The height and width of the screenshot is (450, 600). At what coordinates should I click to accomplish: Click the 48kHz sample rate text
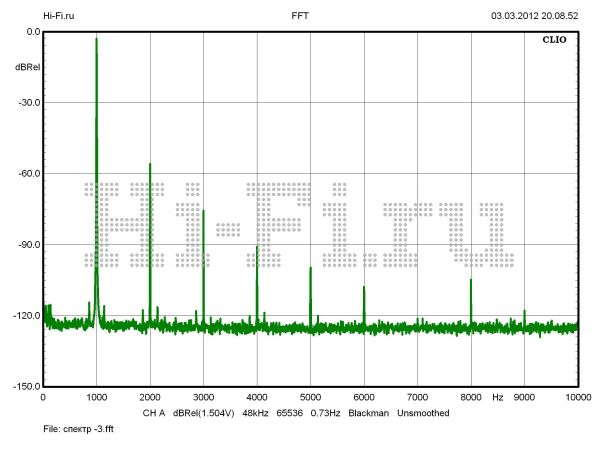pos(259,412)
